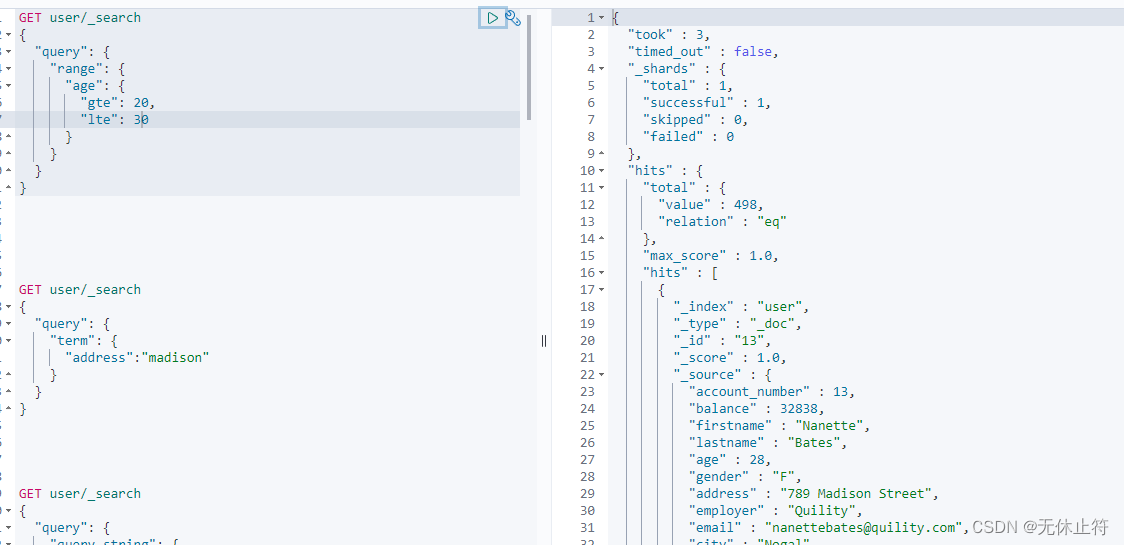Open the wrench actions menu icon

pos(513,18)
